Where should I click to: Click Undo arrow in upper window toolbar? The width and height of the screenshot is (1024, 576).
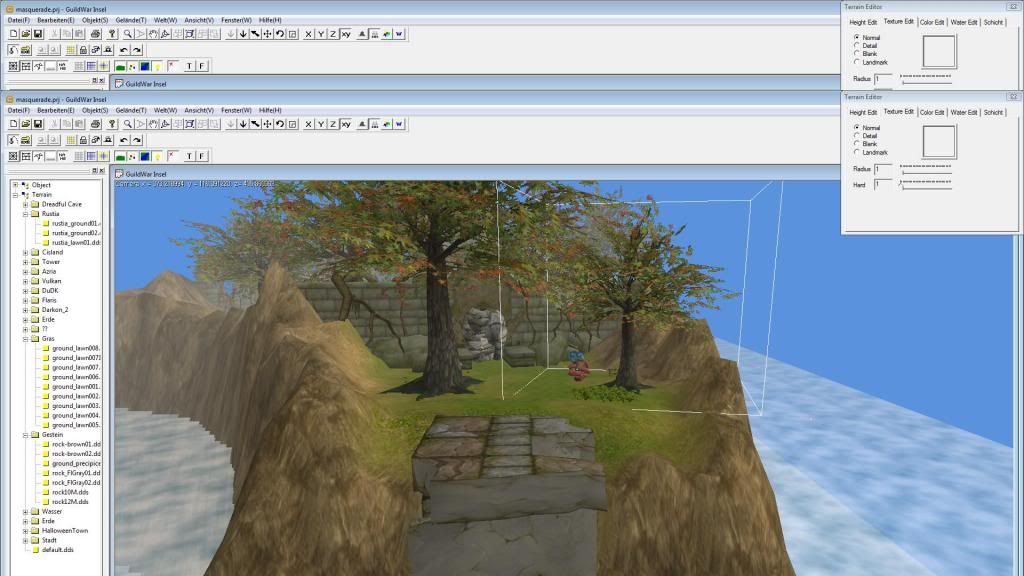124,50
